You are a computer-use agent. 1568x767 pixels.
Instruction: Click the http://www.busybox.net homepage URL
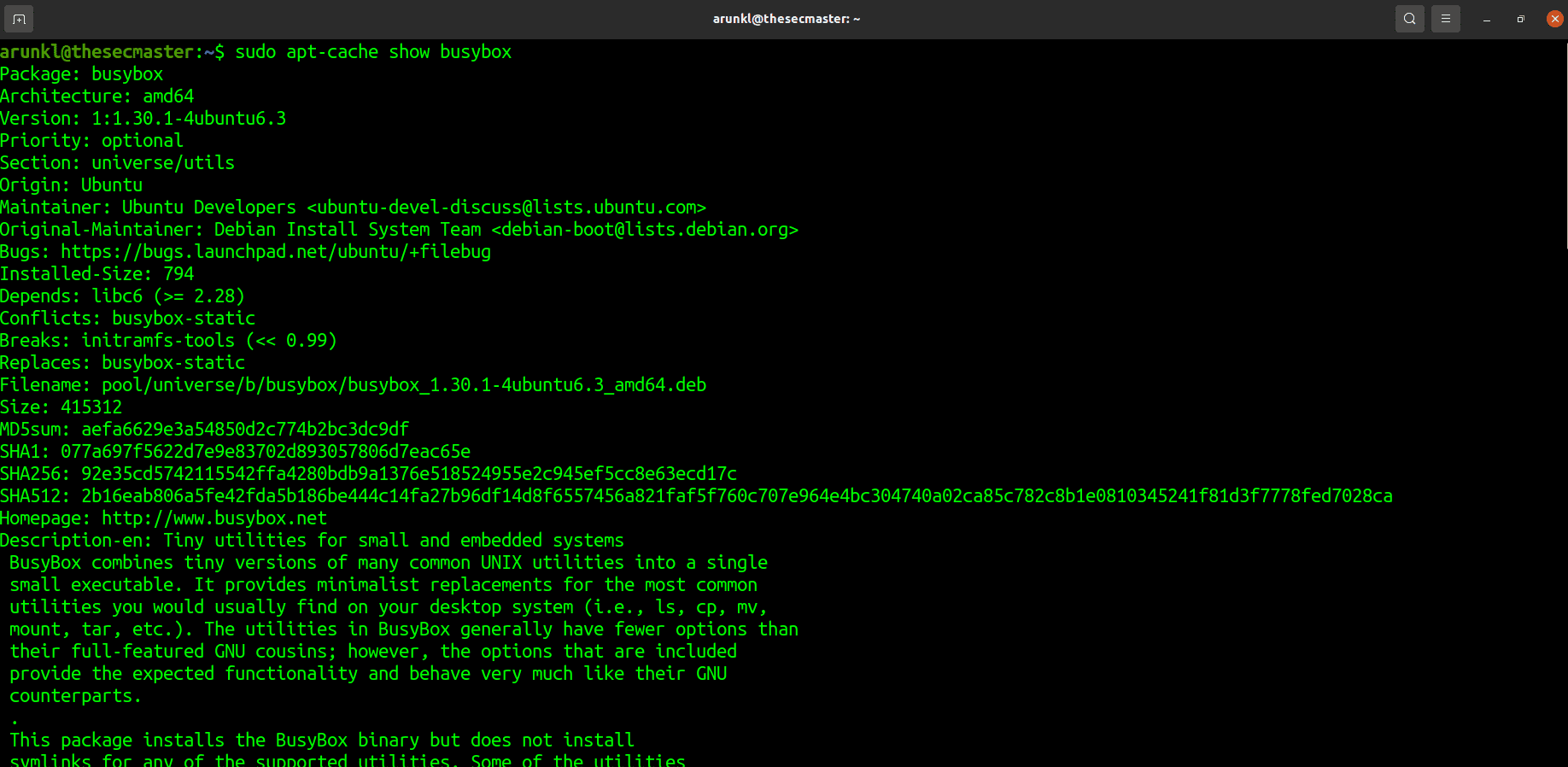click(x=214, y=518)
